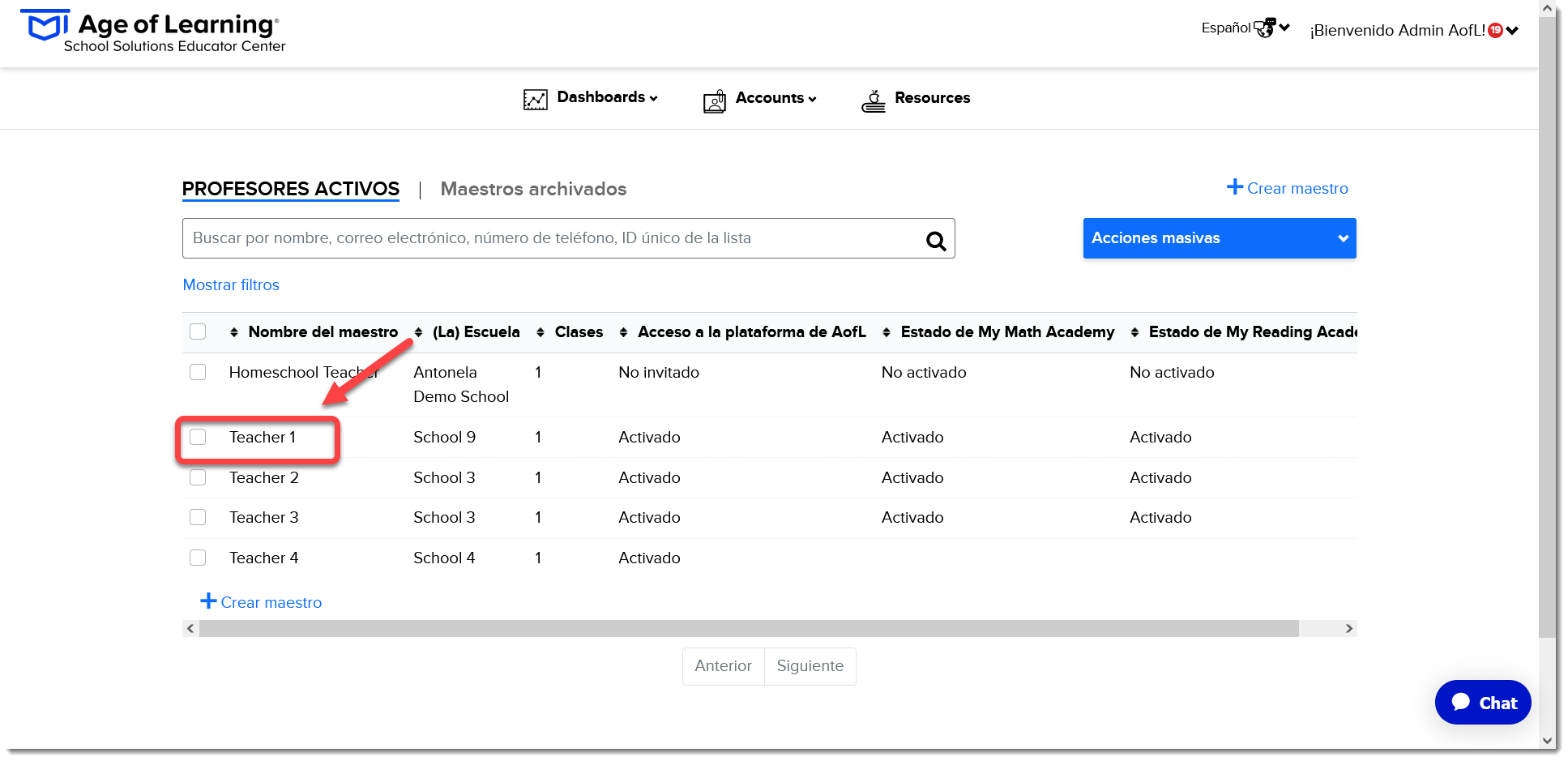The image size is (1568, 761).
Task: Click the bottom Crear maestro link
Action: point(261,602)
